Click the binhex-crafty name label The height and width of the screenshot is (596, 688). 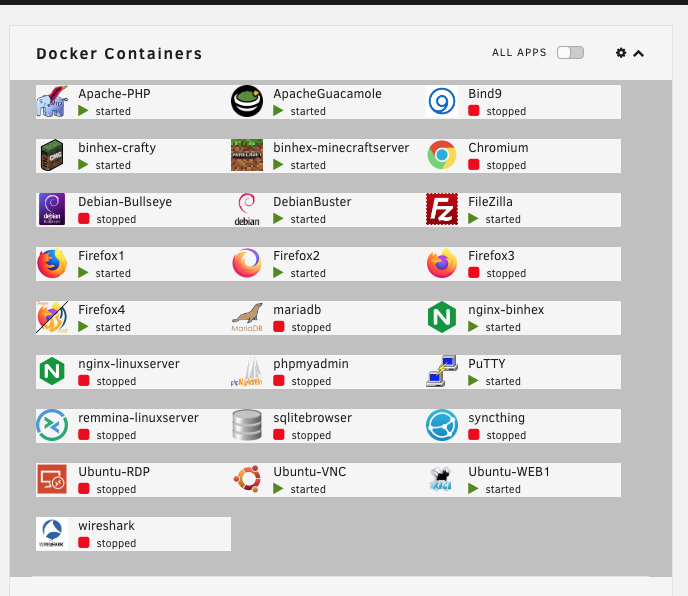point(117,148)
